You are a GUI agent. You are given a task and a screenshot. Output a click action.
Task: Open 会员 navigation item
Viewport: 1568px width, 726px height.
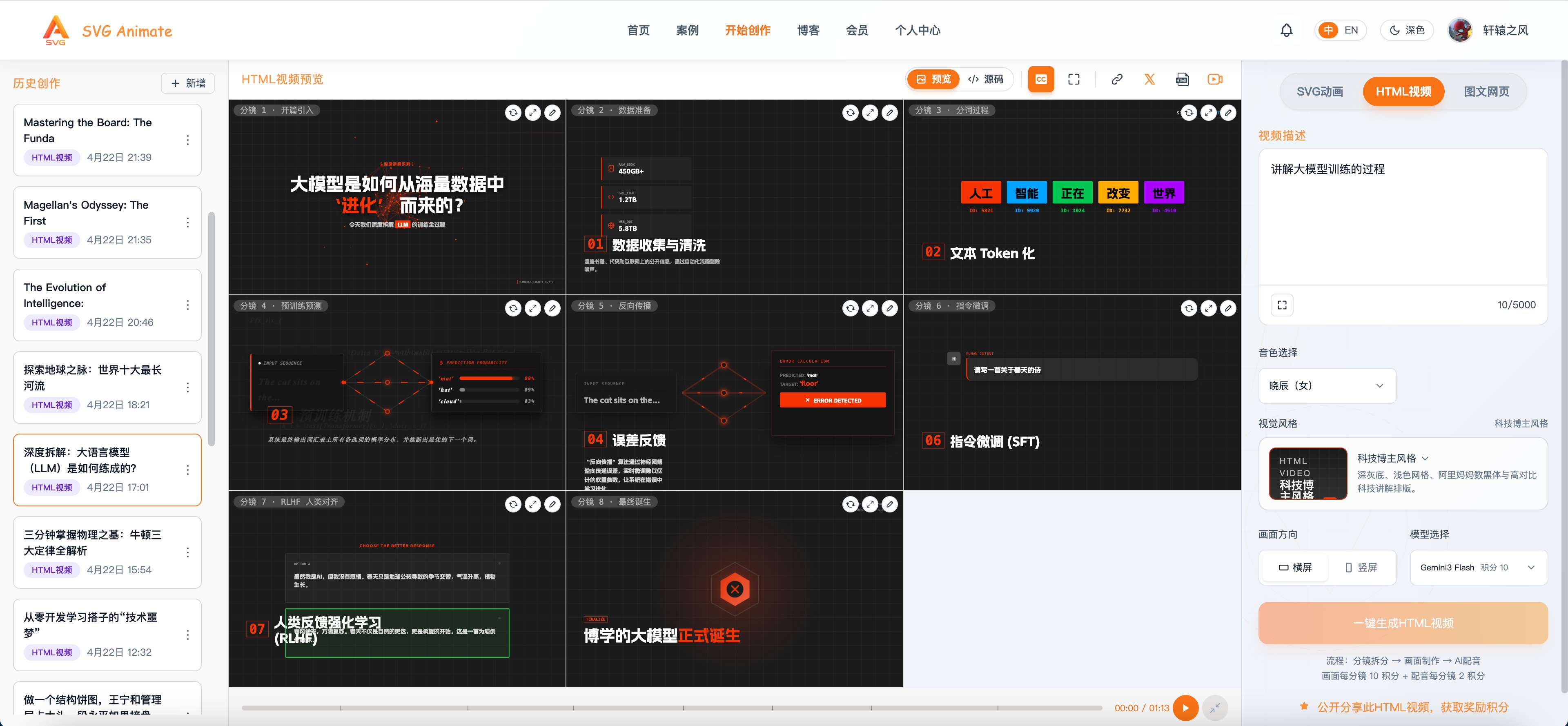tap(856, 31)
